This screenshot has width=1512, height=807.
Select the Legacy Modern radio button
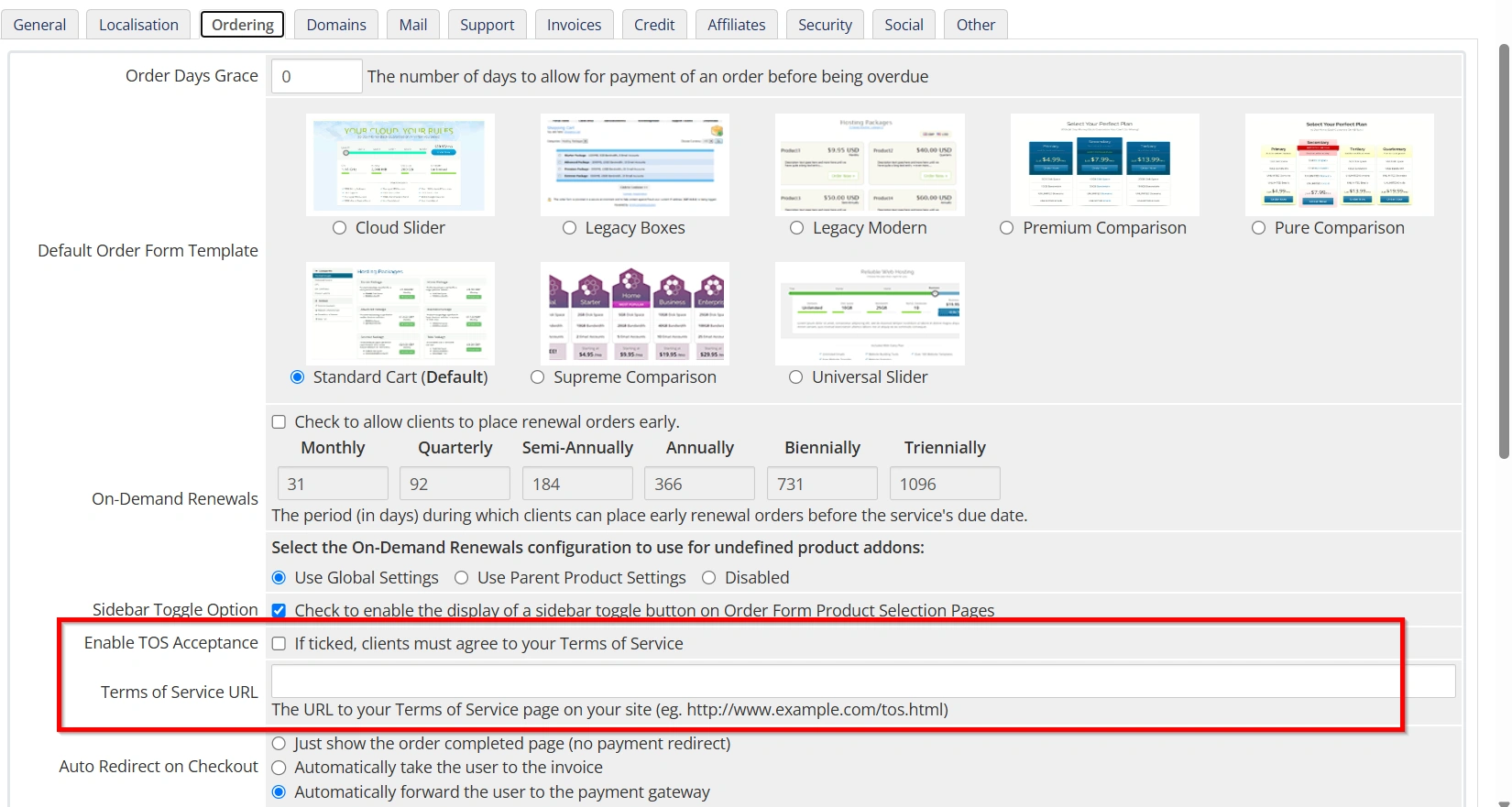pos(797,228)
